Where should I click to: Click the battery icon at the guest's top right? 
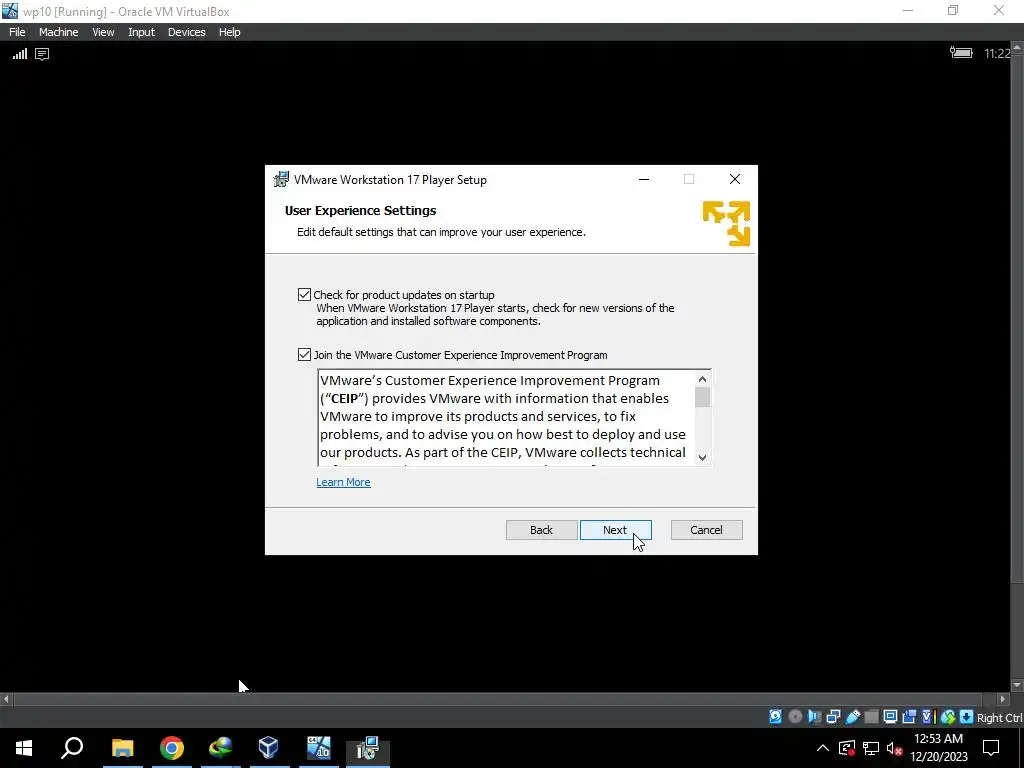[961, 52]
